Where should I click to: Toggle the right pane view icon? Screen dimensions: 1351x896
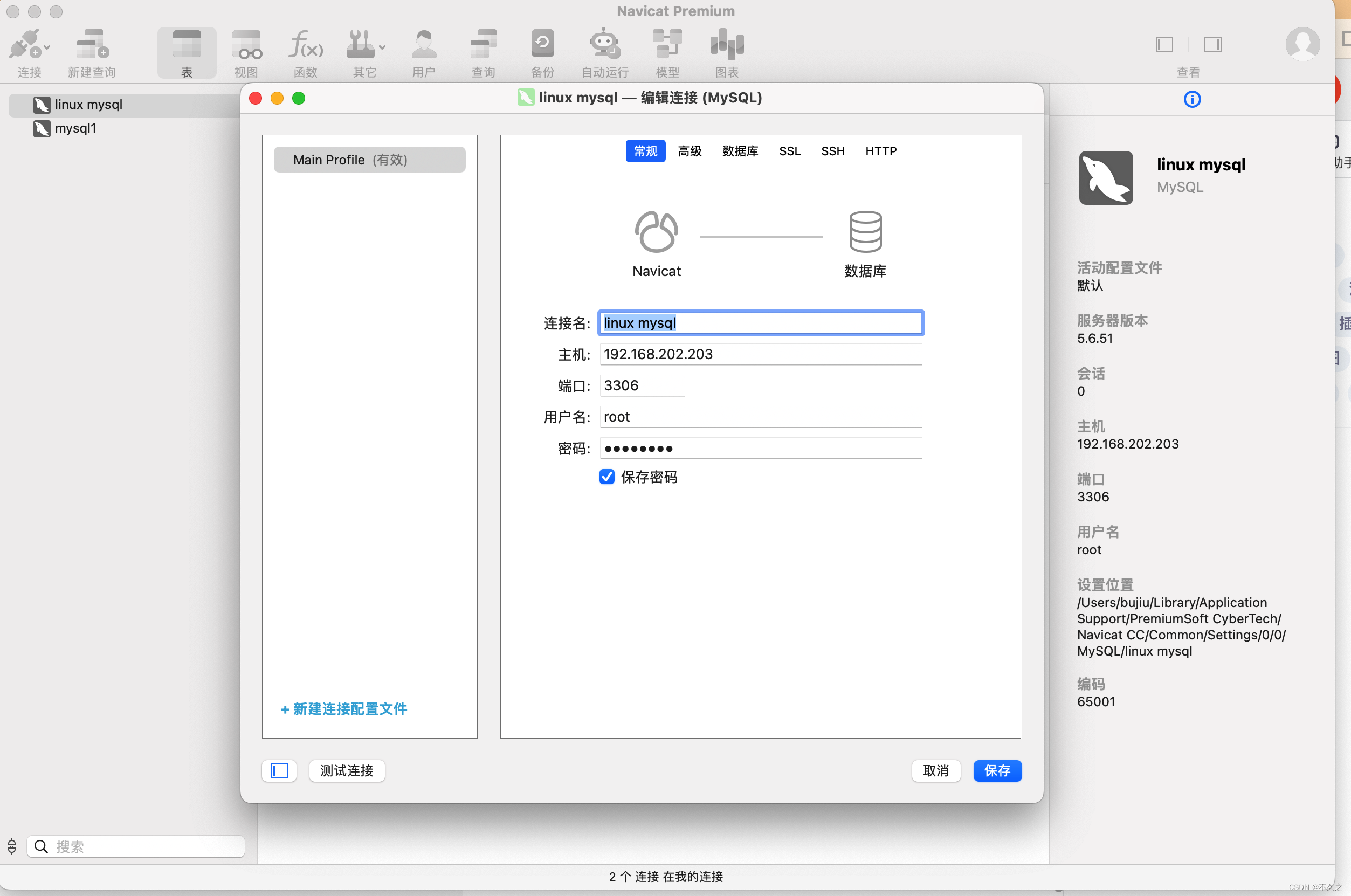1212,44
